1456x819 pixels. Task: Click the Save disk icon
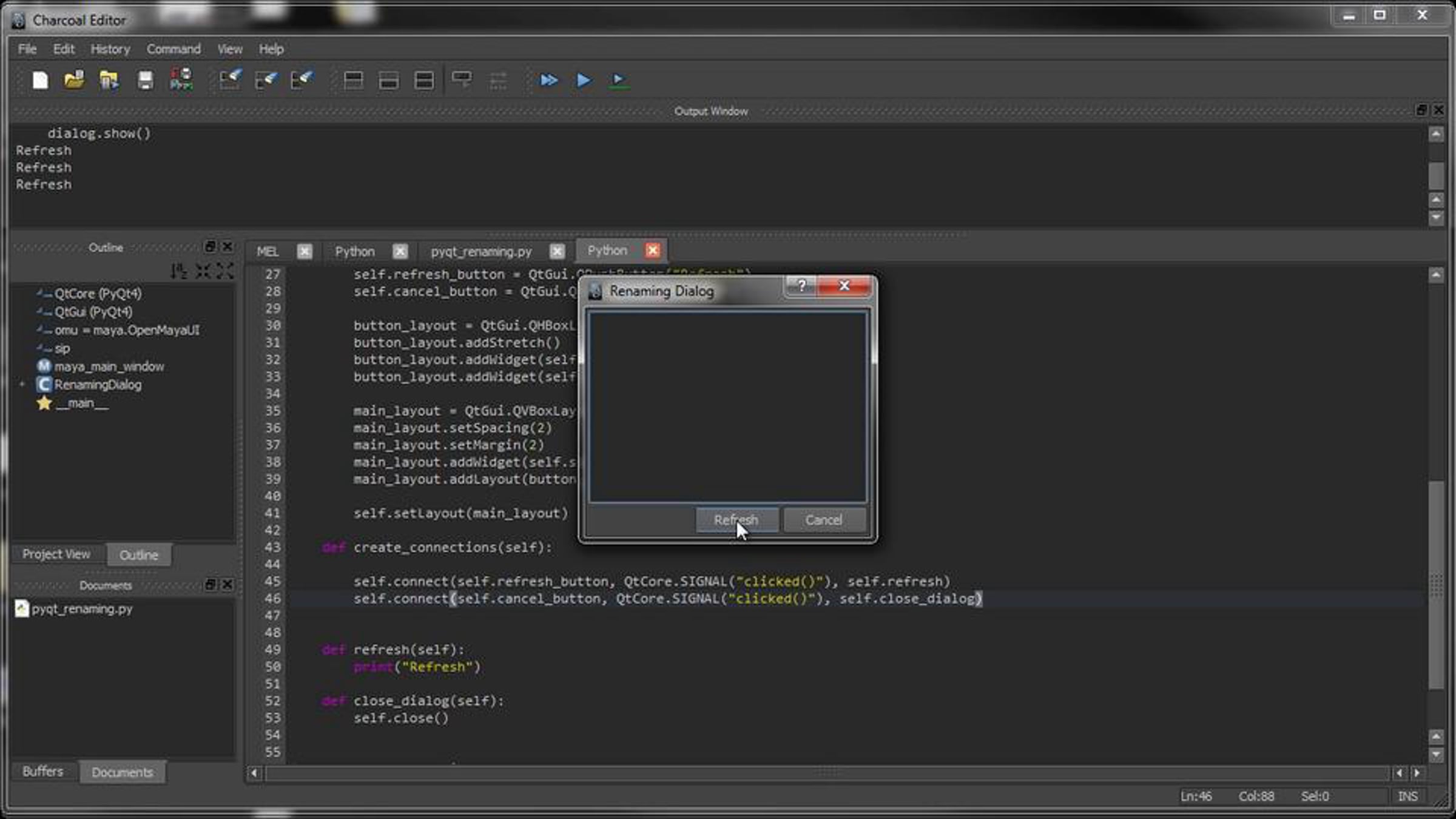click(146, 80)
